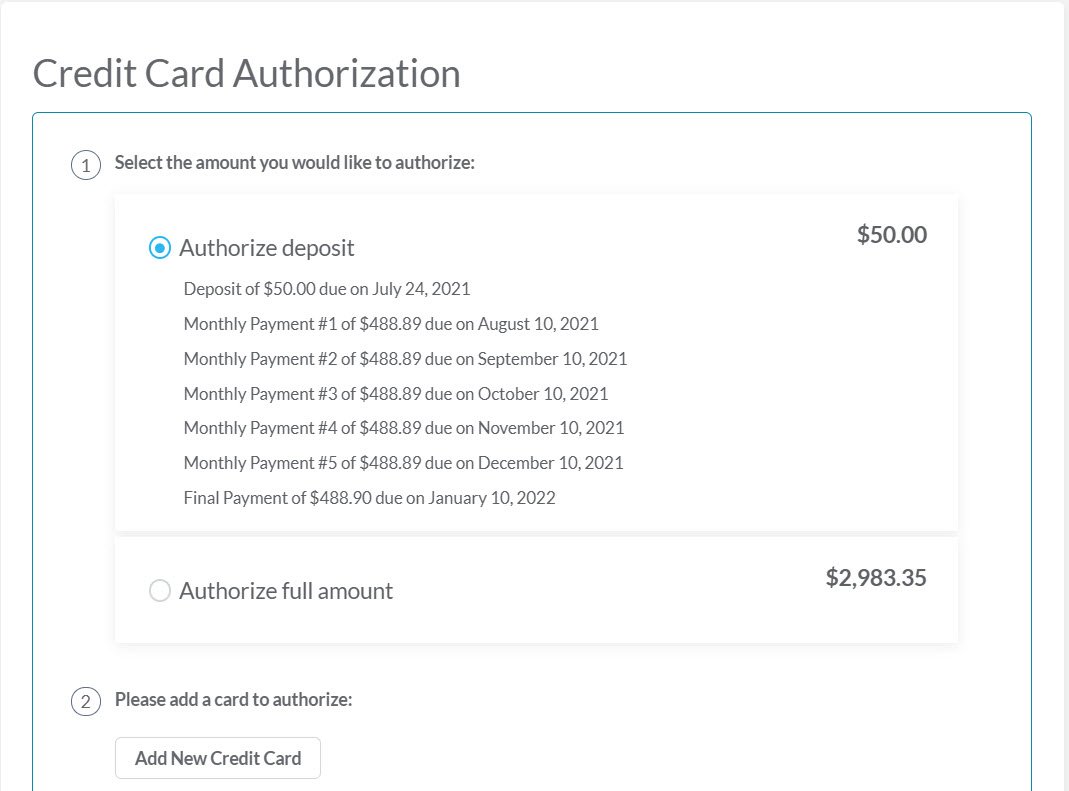The image size is (1069, 791).
Task: Click the step 2 circled number icon
Action: [86, 702]
